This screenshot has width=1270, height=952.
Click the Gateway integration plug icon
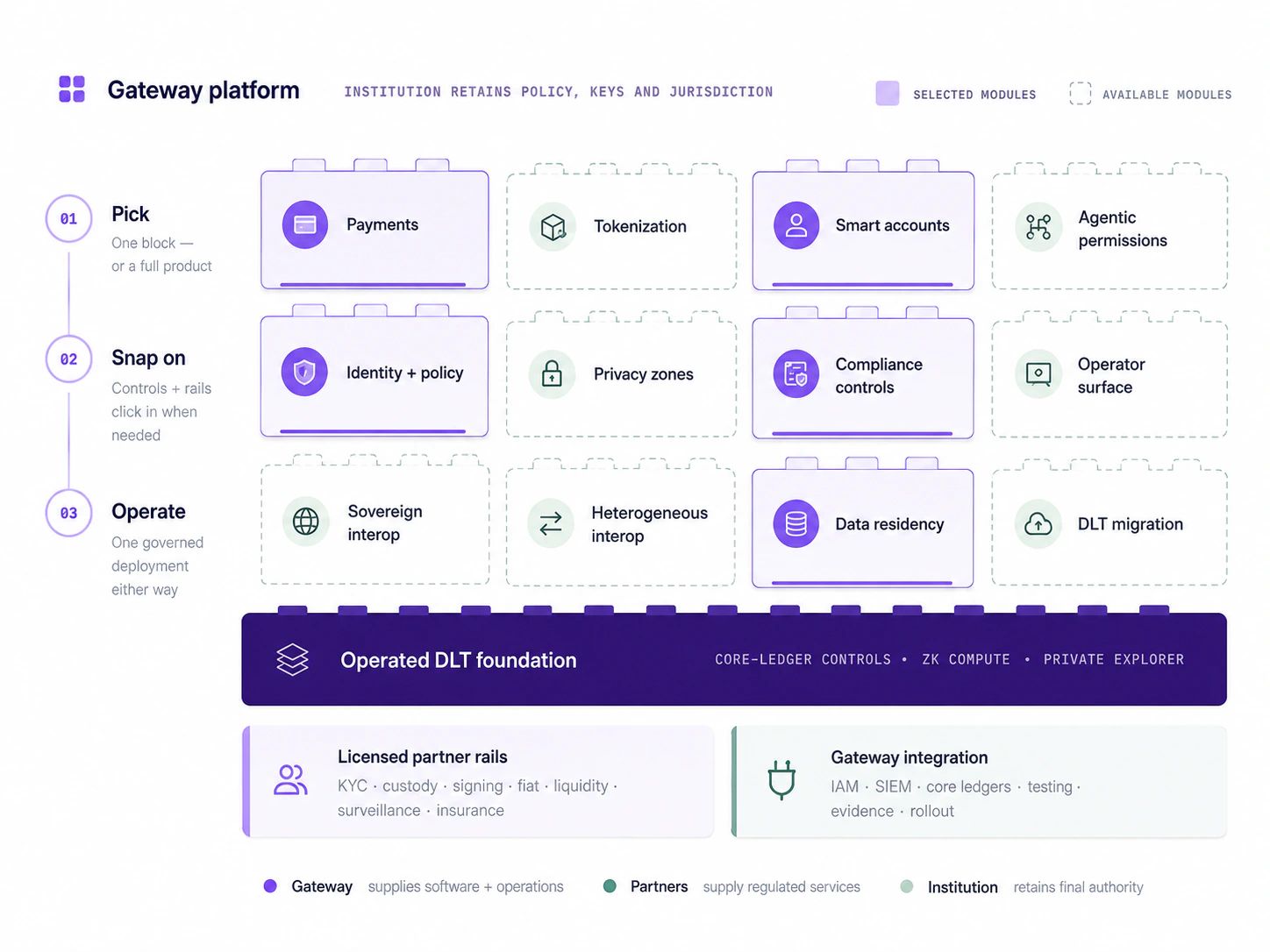(781, 779)
